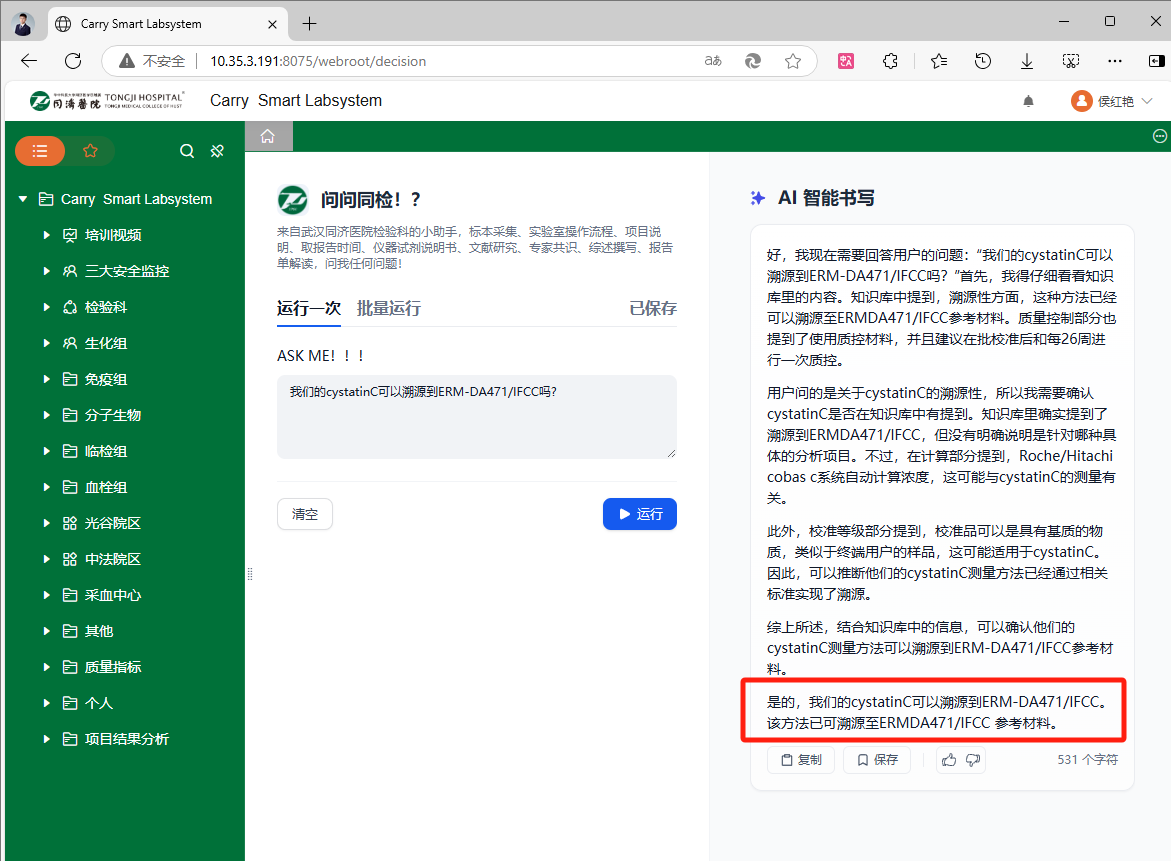Viewport: 1171px width, 861px height.
Task: Open browser history clock icon
Action: point(983,61)
